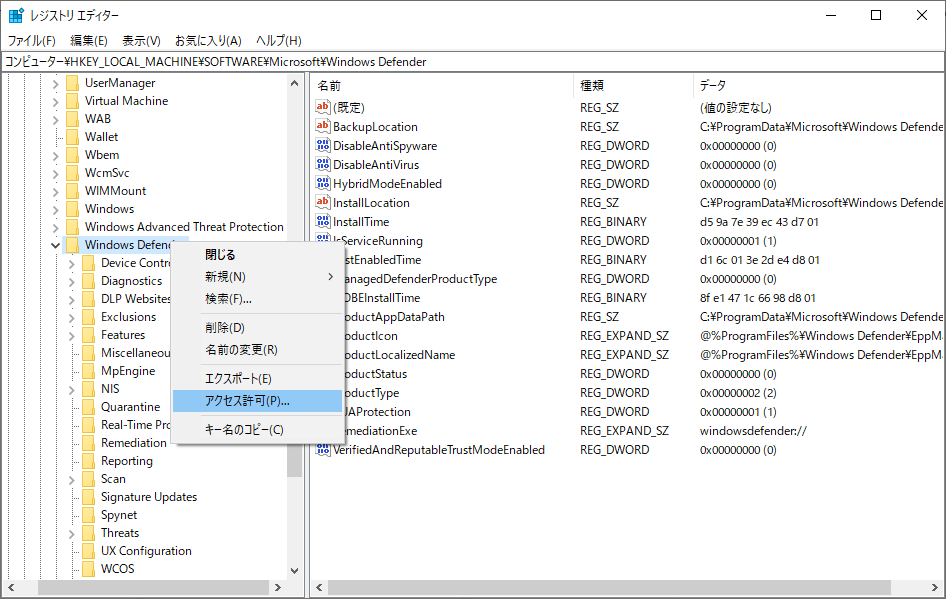This screenshot has height=599, width=946.
Task: Click the Windows Defender folder icon
Action: point(72,245)
